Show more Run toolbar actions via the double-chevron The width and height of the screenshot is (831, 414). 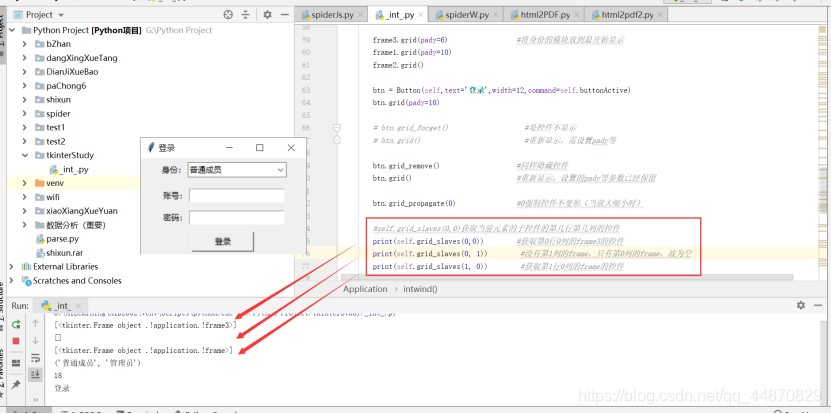pyautogui.click(x=36, y=399)
